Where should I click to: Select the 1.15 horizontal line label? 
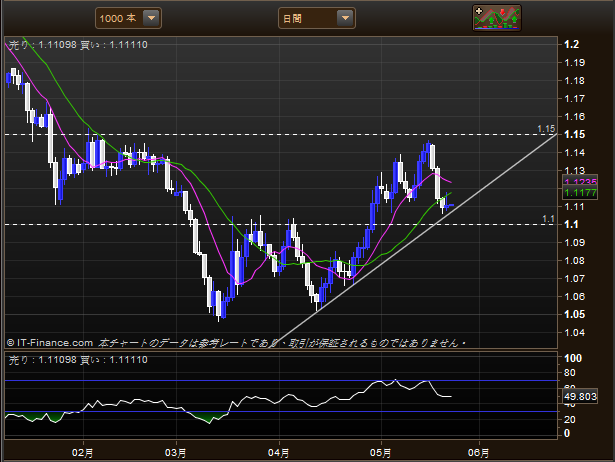tap(546, 129)
